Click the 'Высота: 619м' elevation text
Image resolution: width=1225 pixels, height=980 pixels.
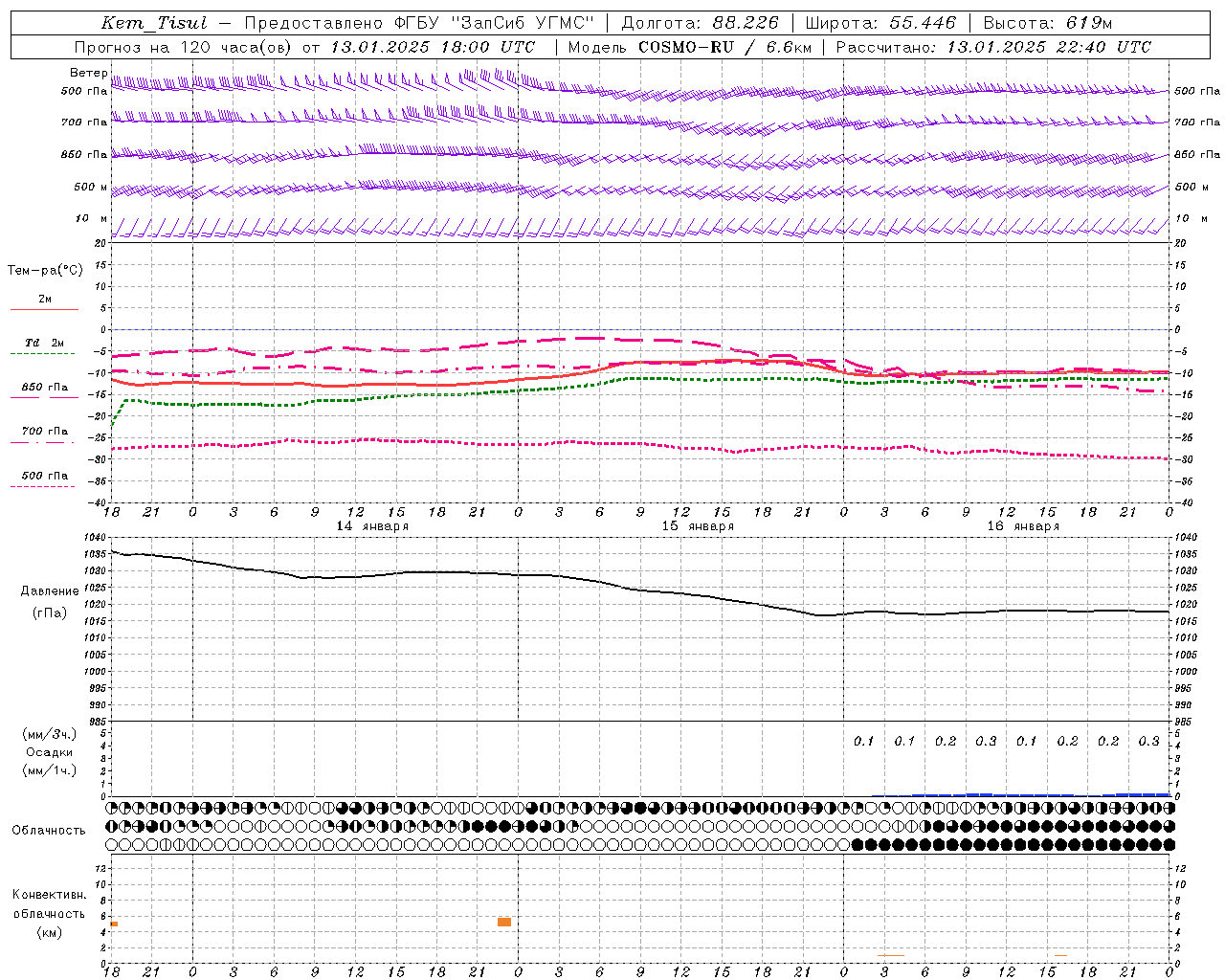click(x=1048, y=23)
